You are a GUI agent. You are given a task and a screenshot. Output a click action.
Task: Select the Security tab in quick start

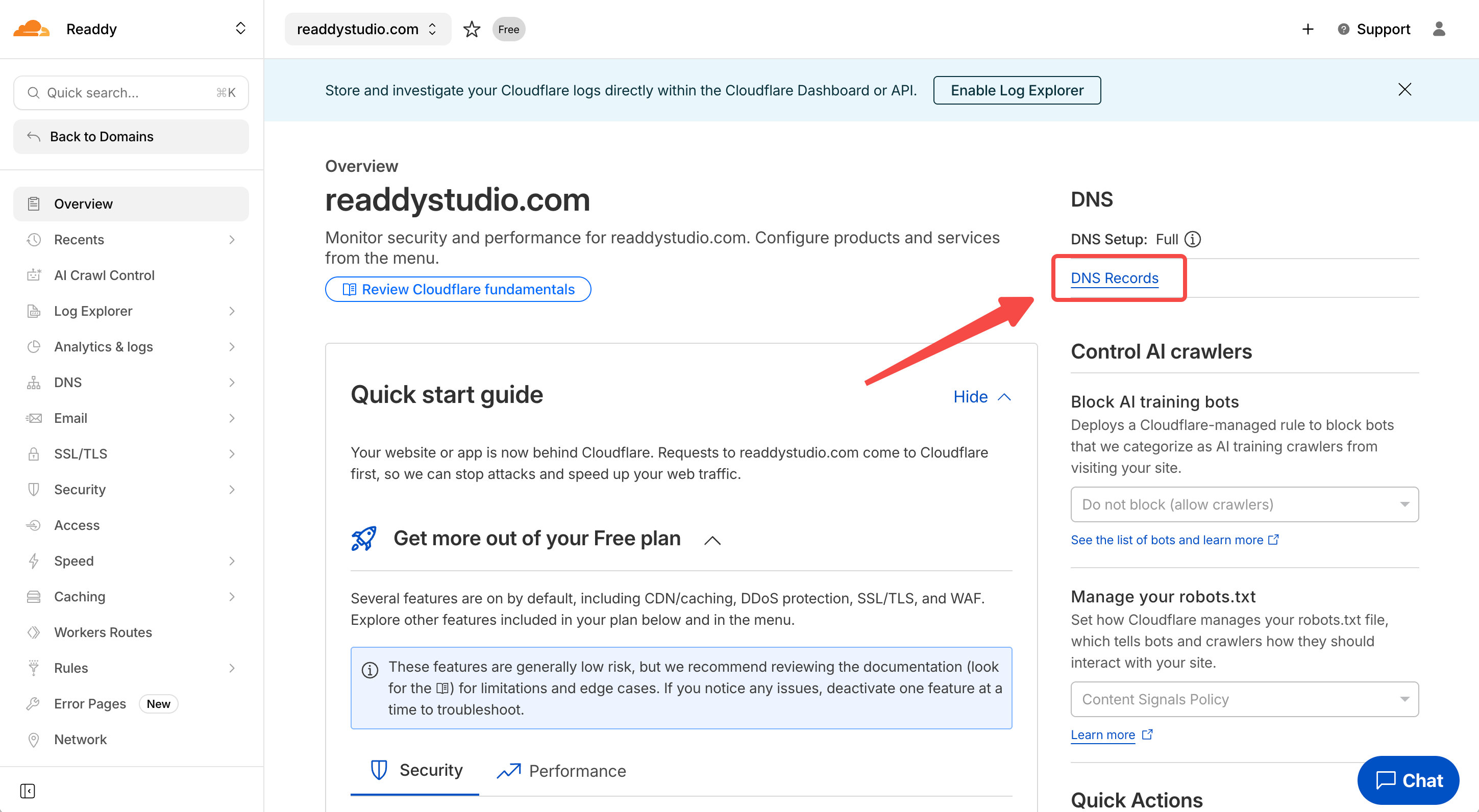pyautogui.click(x=415, y=770)
